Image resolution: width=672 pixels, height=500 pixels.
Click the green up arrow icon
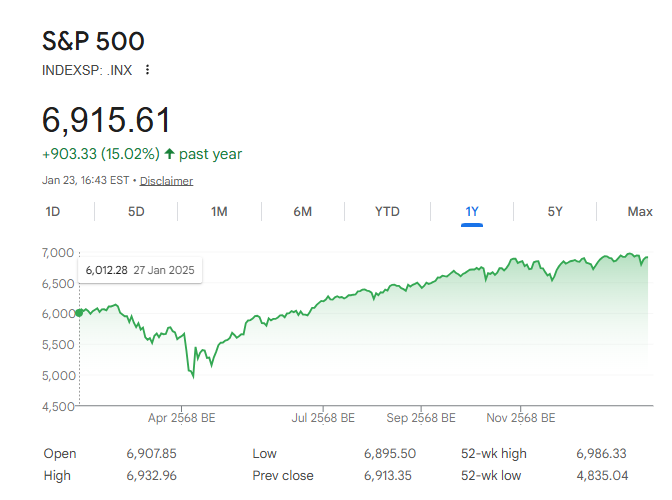tap(169, 154)
